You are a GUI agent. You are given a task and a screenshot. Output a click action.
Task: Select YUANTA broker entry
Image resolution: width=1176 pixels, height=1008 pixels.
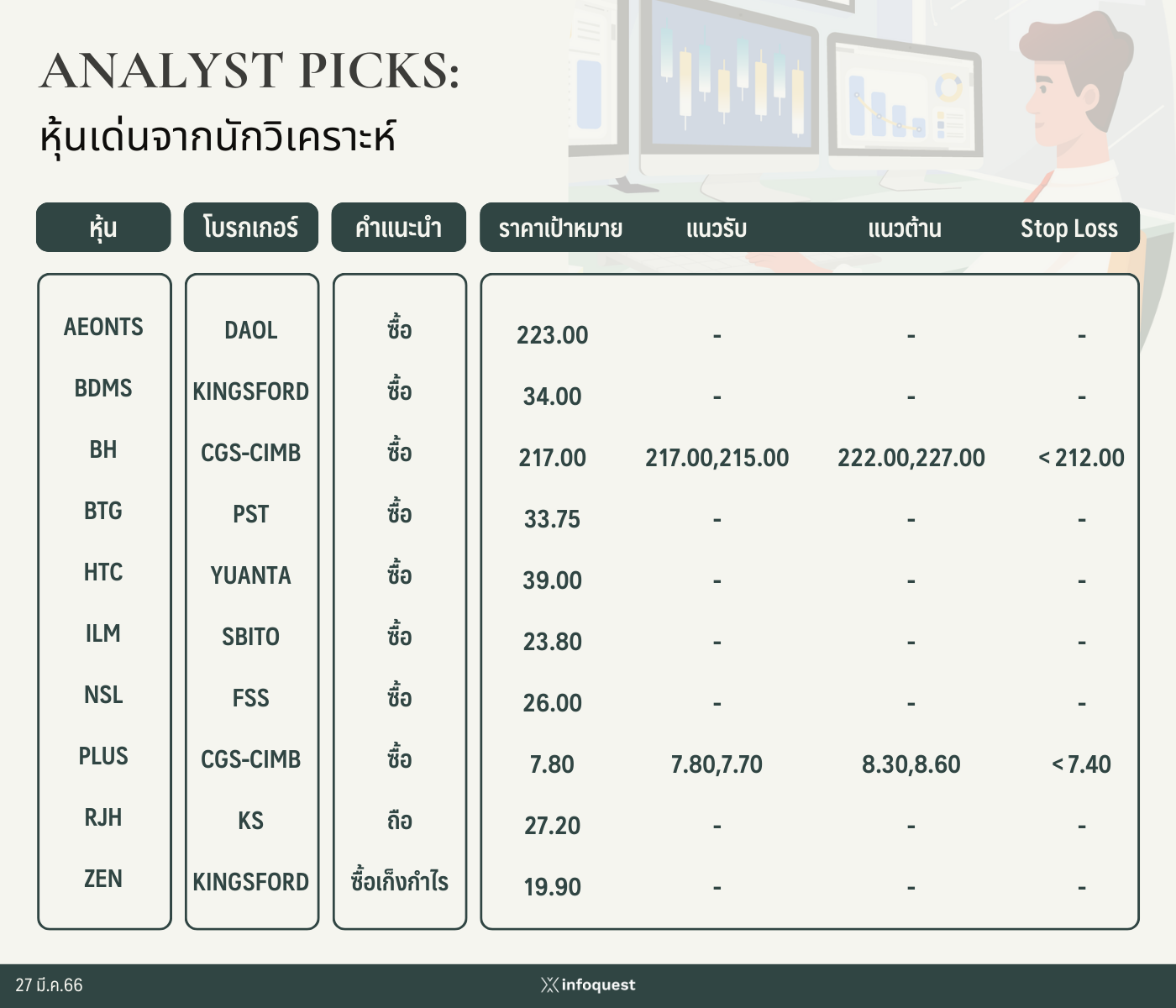click(x=251, y=575)
